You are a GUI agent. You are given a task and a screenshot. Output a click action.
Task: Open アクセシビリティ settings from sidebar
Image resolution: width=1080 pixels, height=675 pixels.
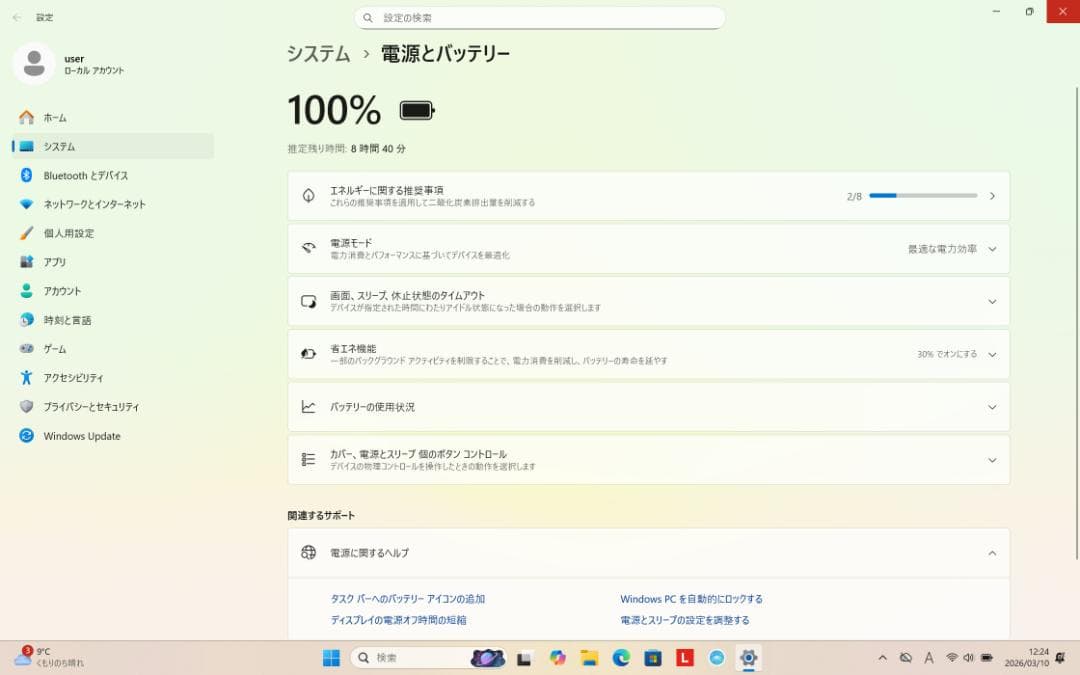click(77, 377)
